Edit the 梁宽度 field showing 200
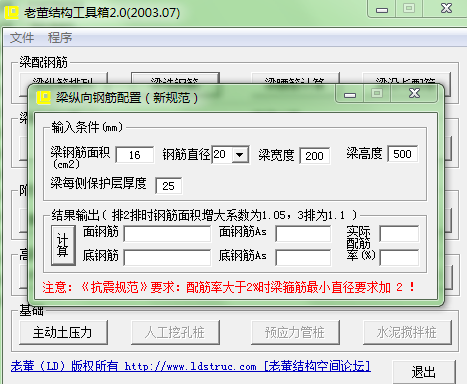467x384 pixels. tap(315, 156)
